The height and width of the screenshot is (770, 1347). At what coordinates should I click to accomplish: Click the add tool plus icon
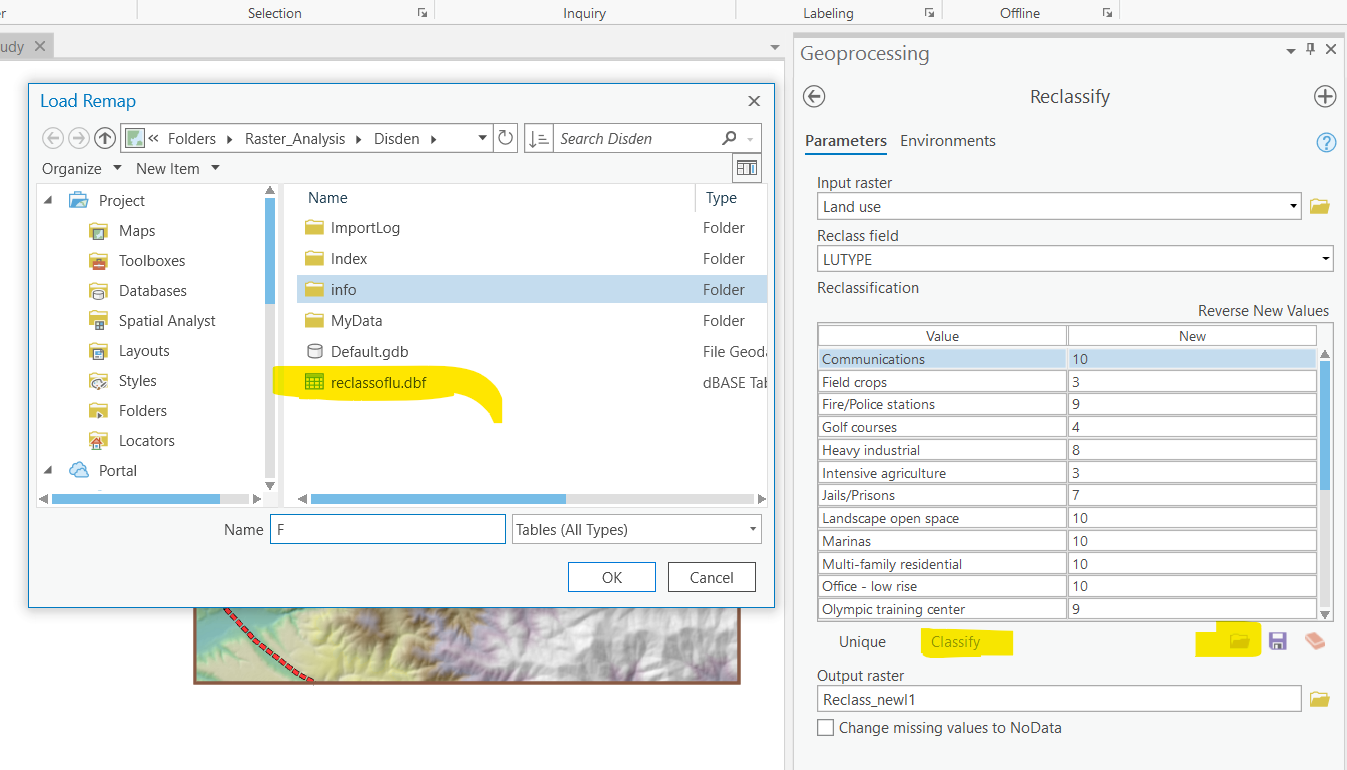pos(1324,97)
